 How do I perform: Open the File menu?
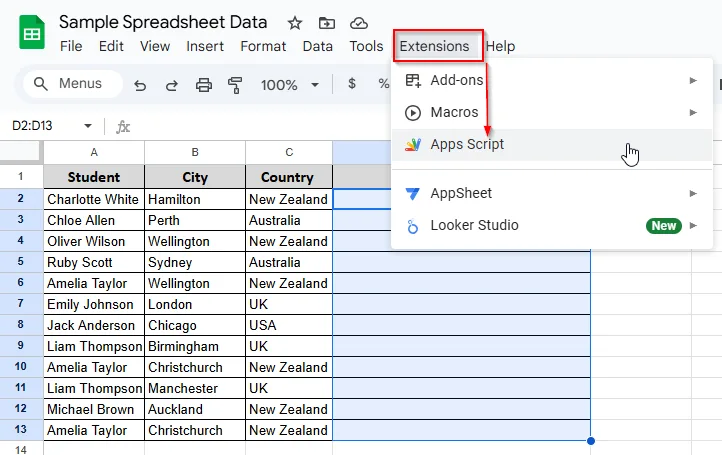(71, 46)
